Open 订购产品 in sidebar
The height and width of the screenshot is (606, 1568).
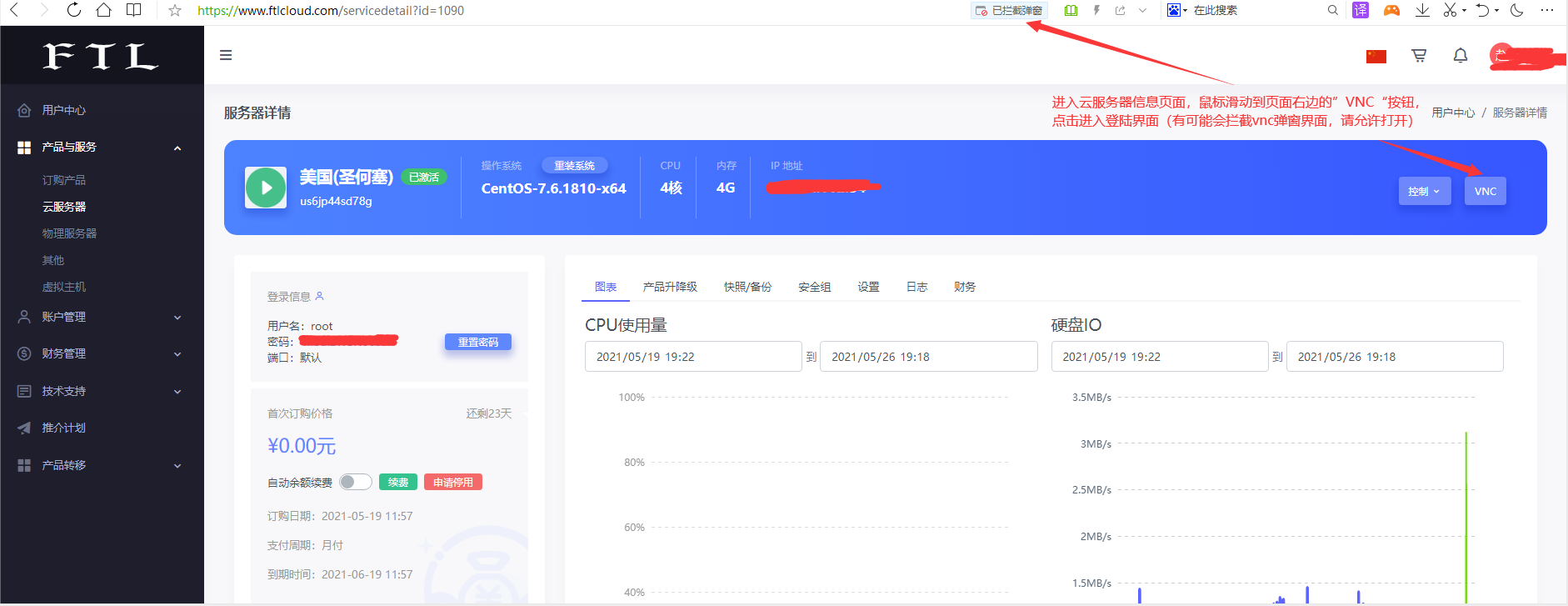click(x=64, y=180)
